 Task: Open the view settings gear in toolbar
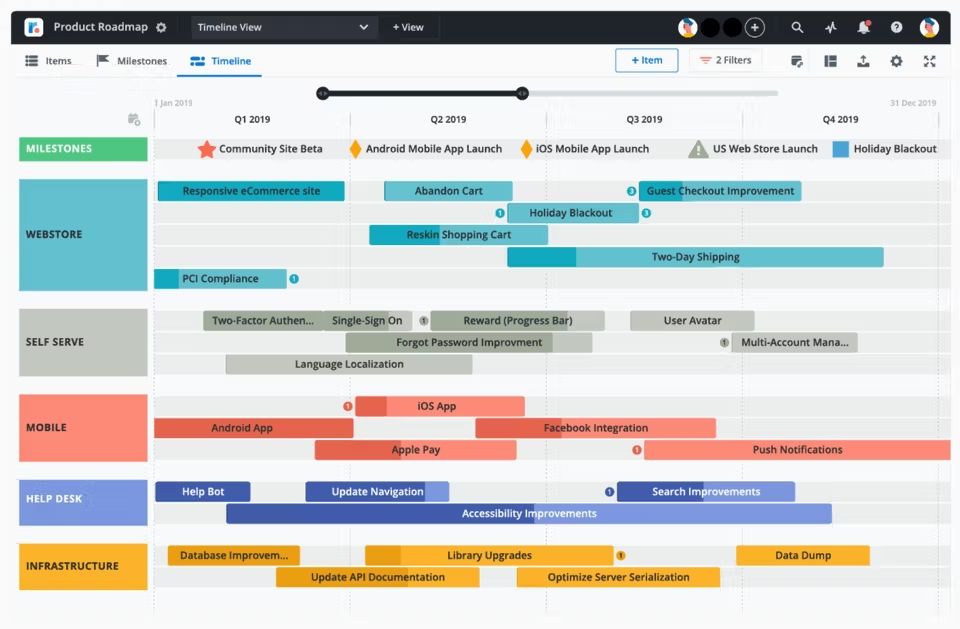896,61
